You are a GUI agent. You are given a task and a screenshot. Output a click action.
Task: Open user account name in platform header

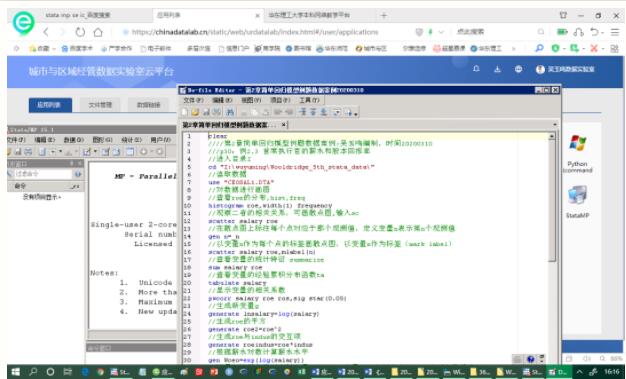pyautogui.click(x=571, y=69)
